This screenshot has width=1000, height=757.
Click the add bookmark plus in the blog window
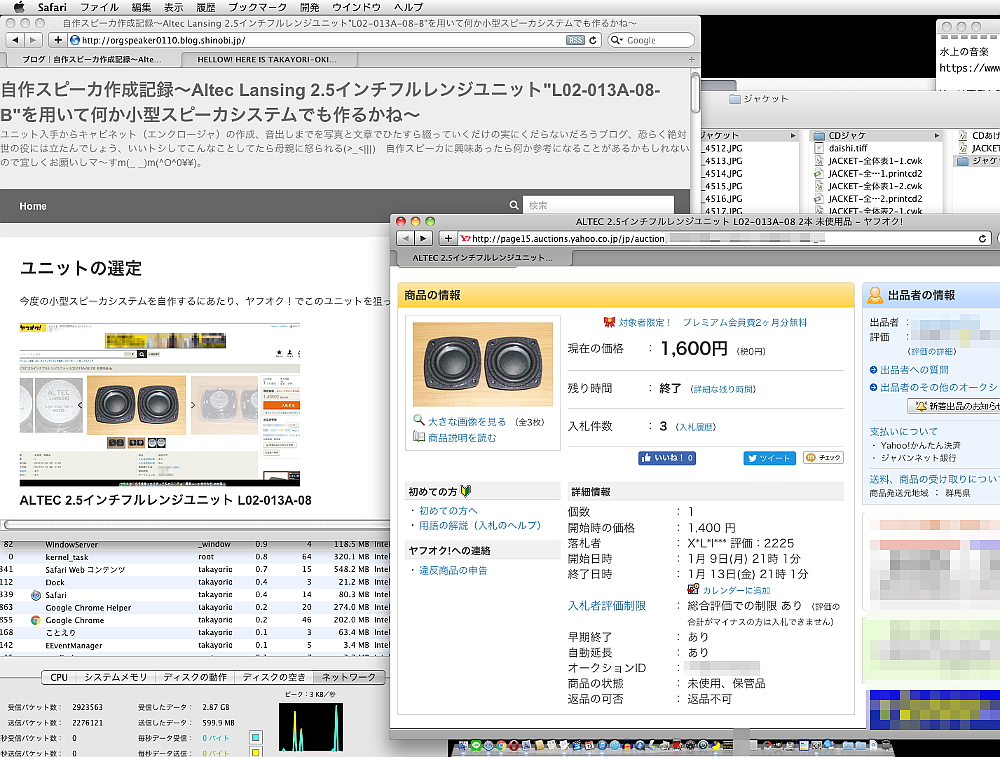[x=58, y=40]
